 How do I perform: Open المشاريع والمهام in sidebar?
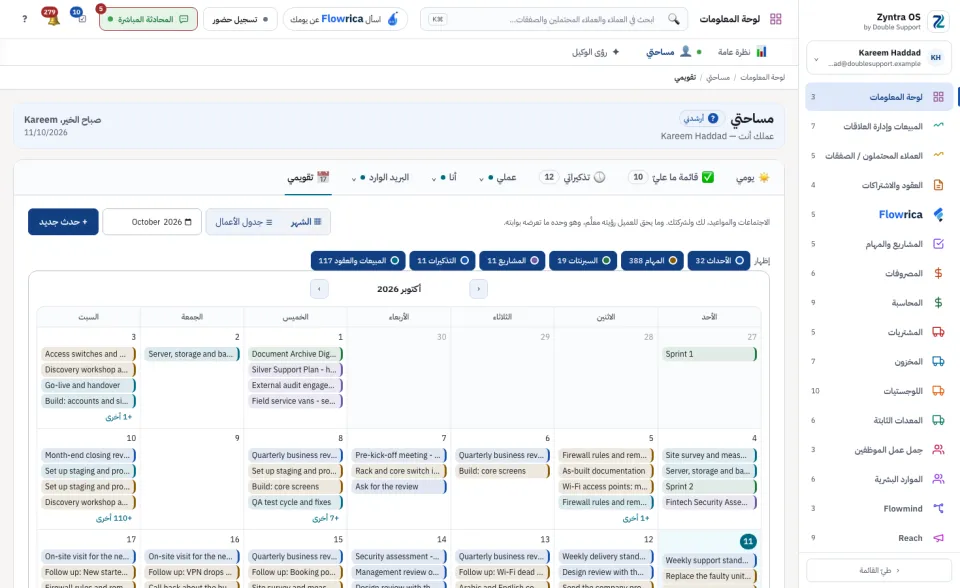tap(879, 244)
